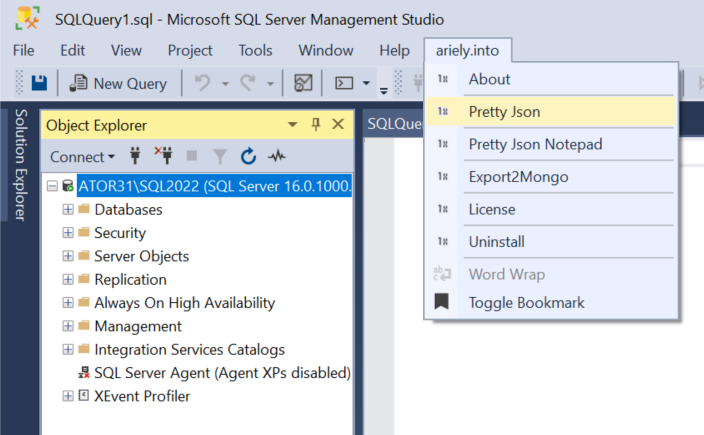
Task: Open the Help menu
Action: click(394, 50)
